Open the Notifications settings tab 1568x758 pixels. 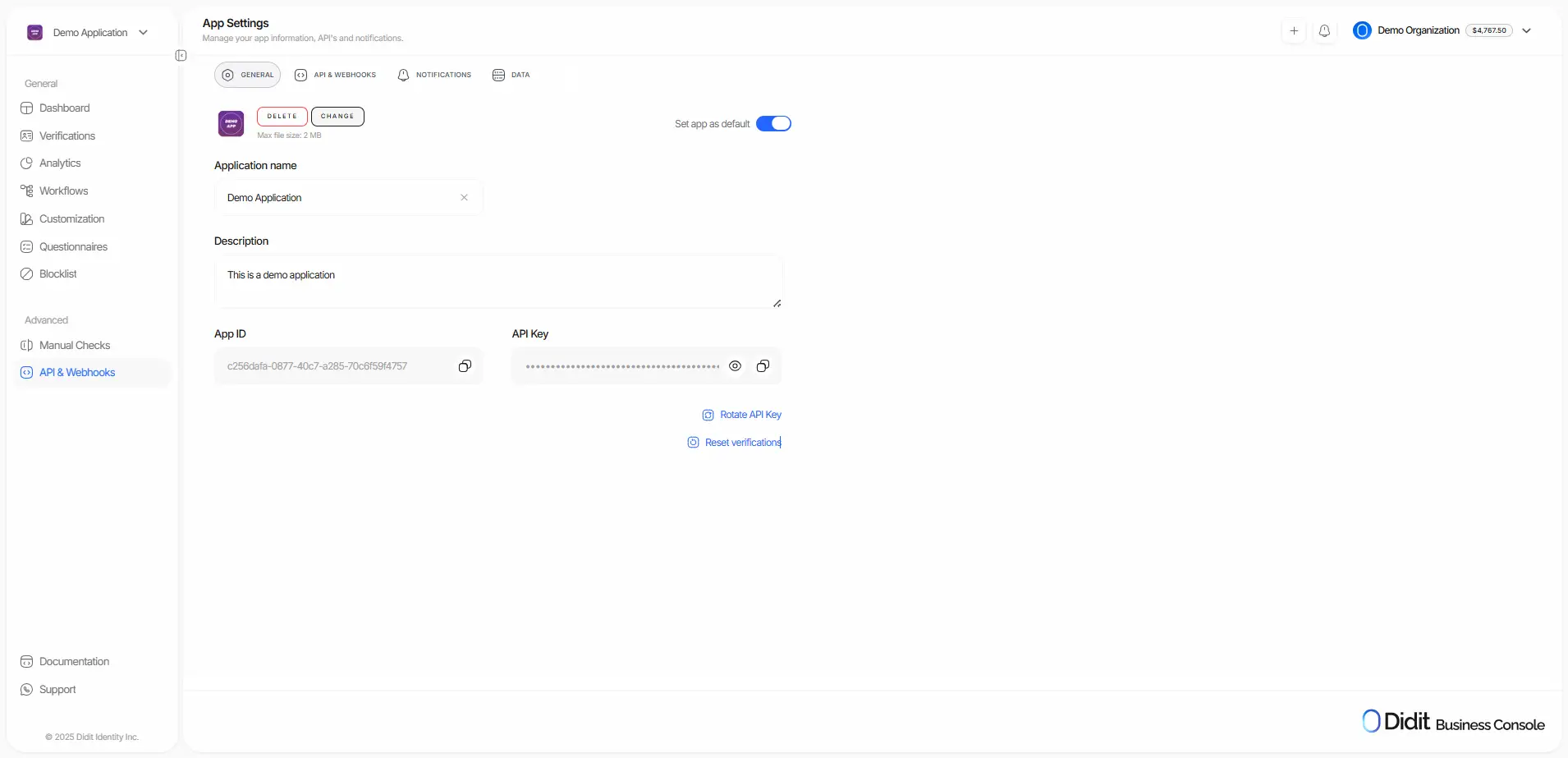(x=434, y=74)
